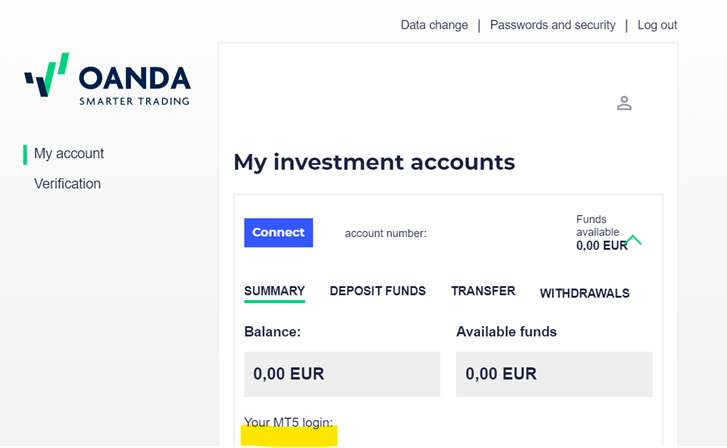Collapse the account panel with green chevron
727x448 pixels.
(633, 240)
